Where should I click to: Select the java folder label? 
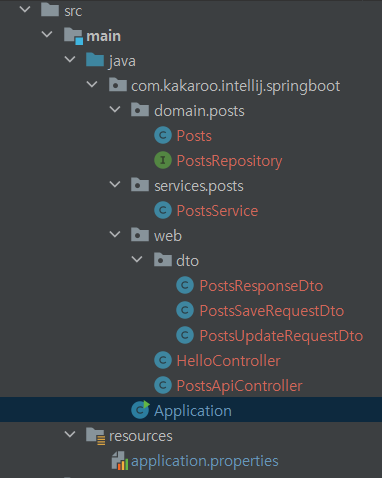(122, 61)
